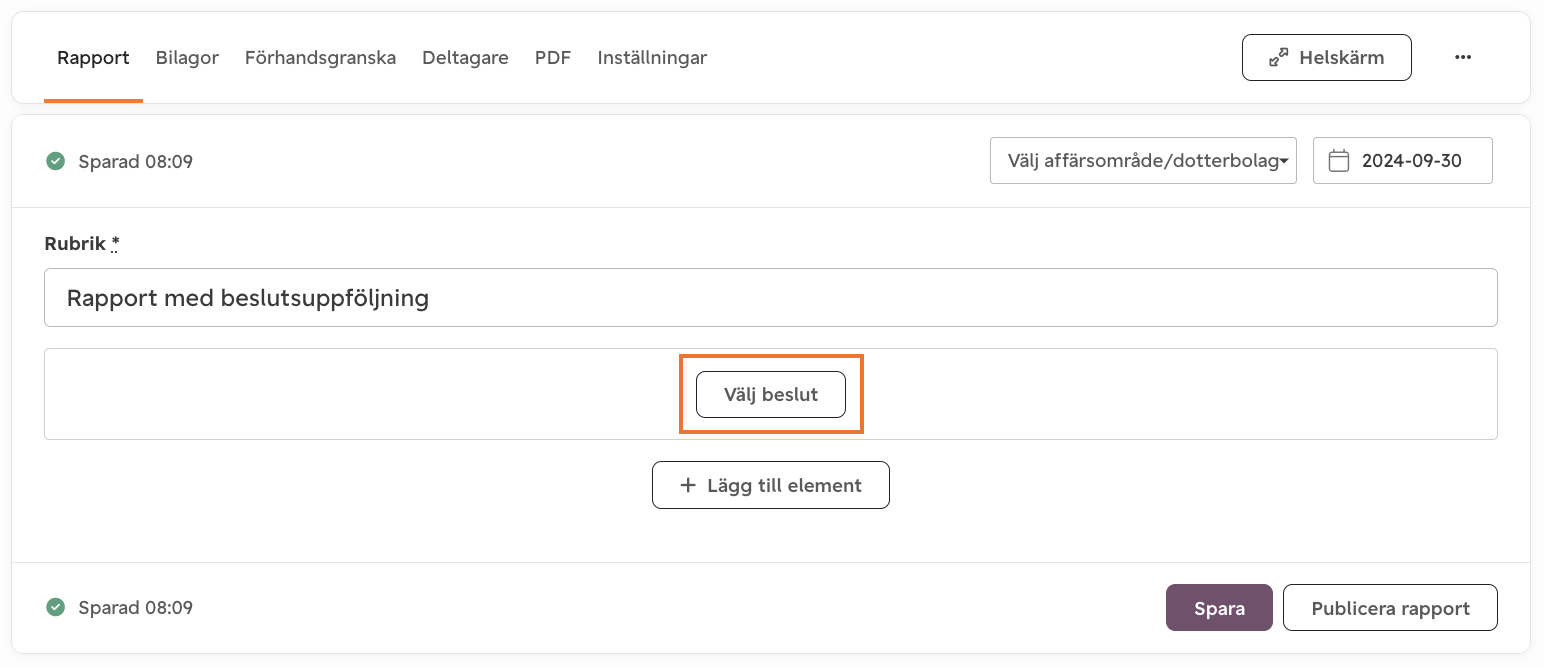Screen dimensions: 1544x668
Task: Open the Välj affärsområde/dotterbolag dropdown
Action: click(1143, 160)
